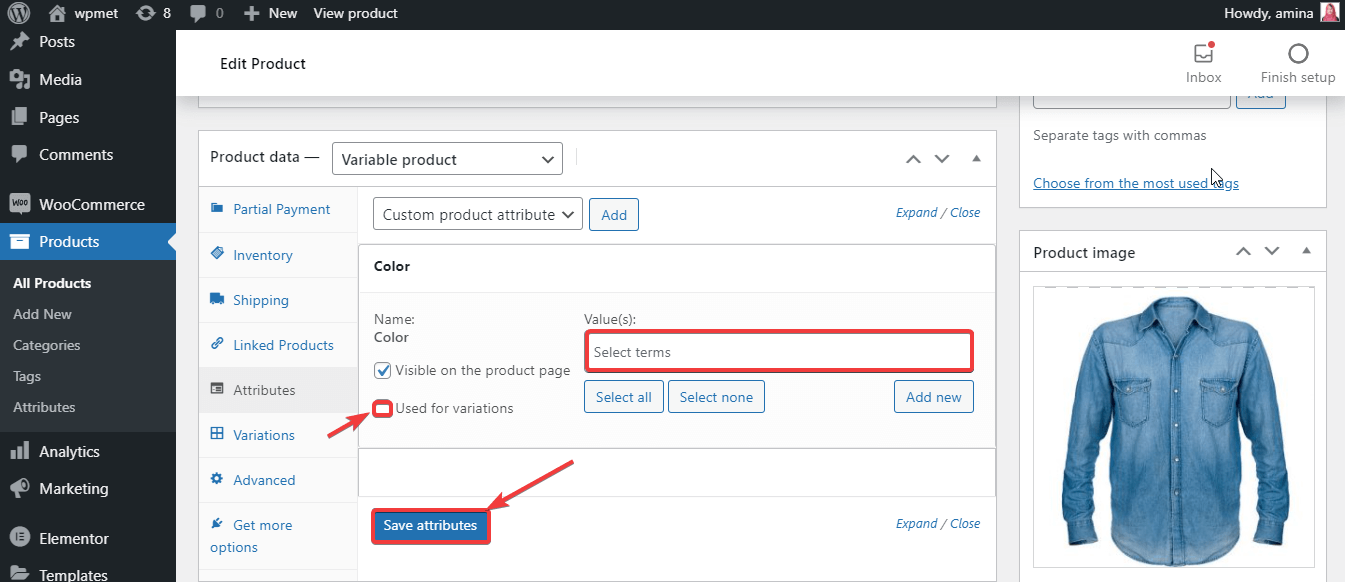This screenshot has width=1345, height=582.
Task: Open the Custom product attribute dropdown
Action: [477, 214]
